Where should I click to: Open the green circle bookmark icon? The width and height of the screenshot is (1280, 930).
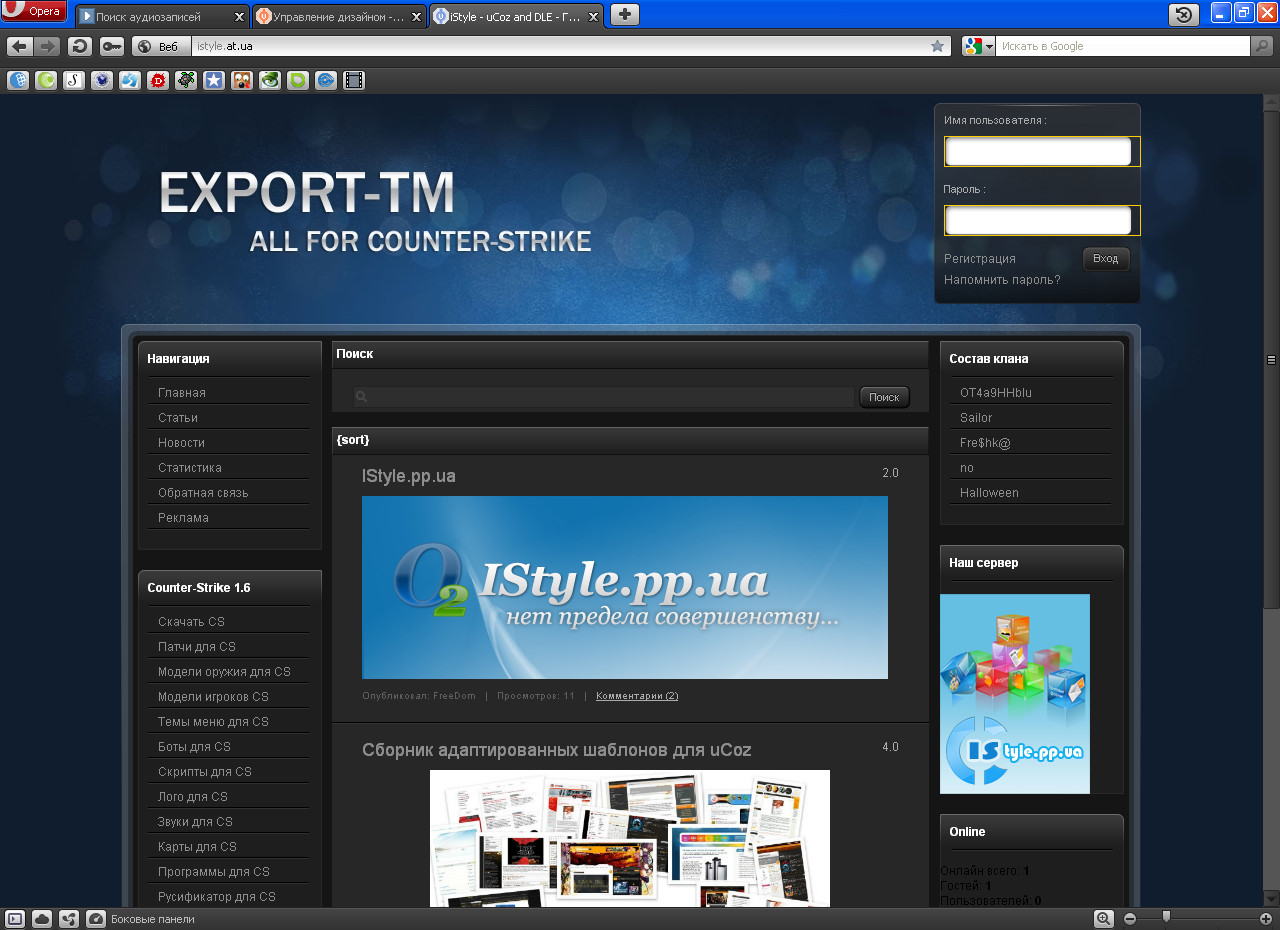click(46, 81)
